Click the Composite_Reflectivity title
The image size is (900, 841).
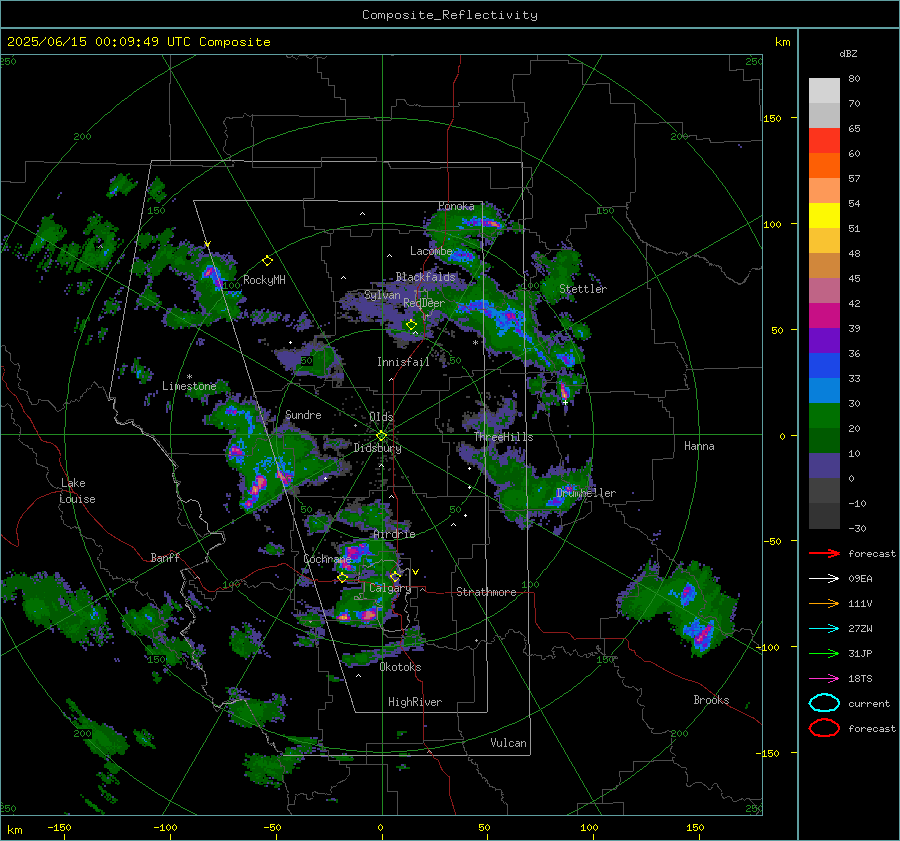(x=450, y=15)
